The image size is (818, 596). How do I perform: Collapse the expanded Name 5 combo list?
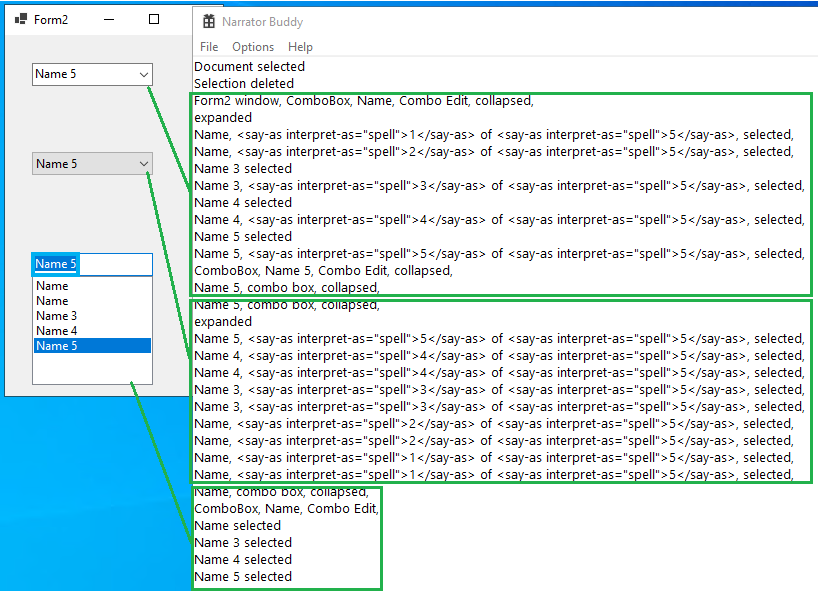click(x=142, y=264)
